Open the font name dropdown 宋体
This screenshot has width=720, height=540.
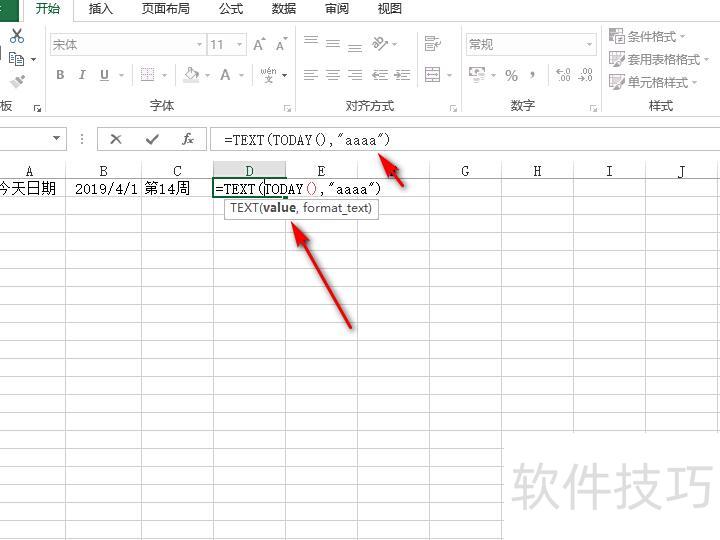point(199,45)
